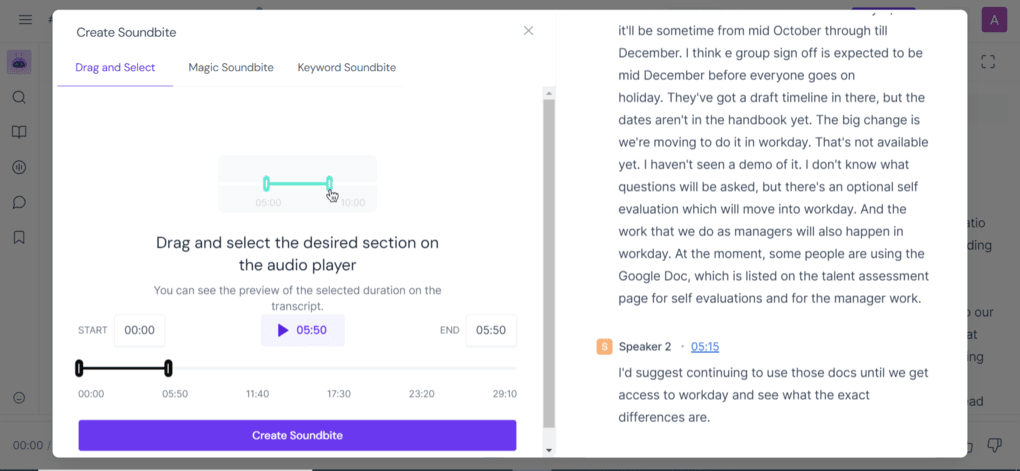Toggle fullscreen expand icon
The width and height of the screenshot is (1020, 471).
tap(988, 62)
